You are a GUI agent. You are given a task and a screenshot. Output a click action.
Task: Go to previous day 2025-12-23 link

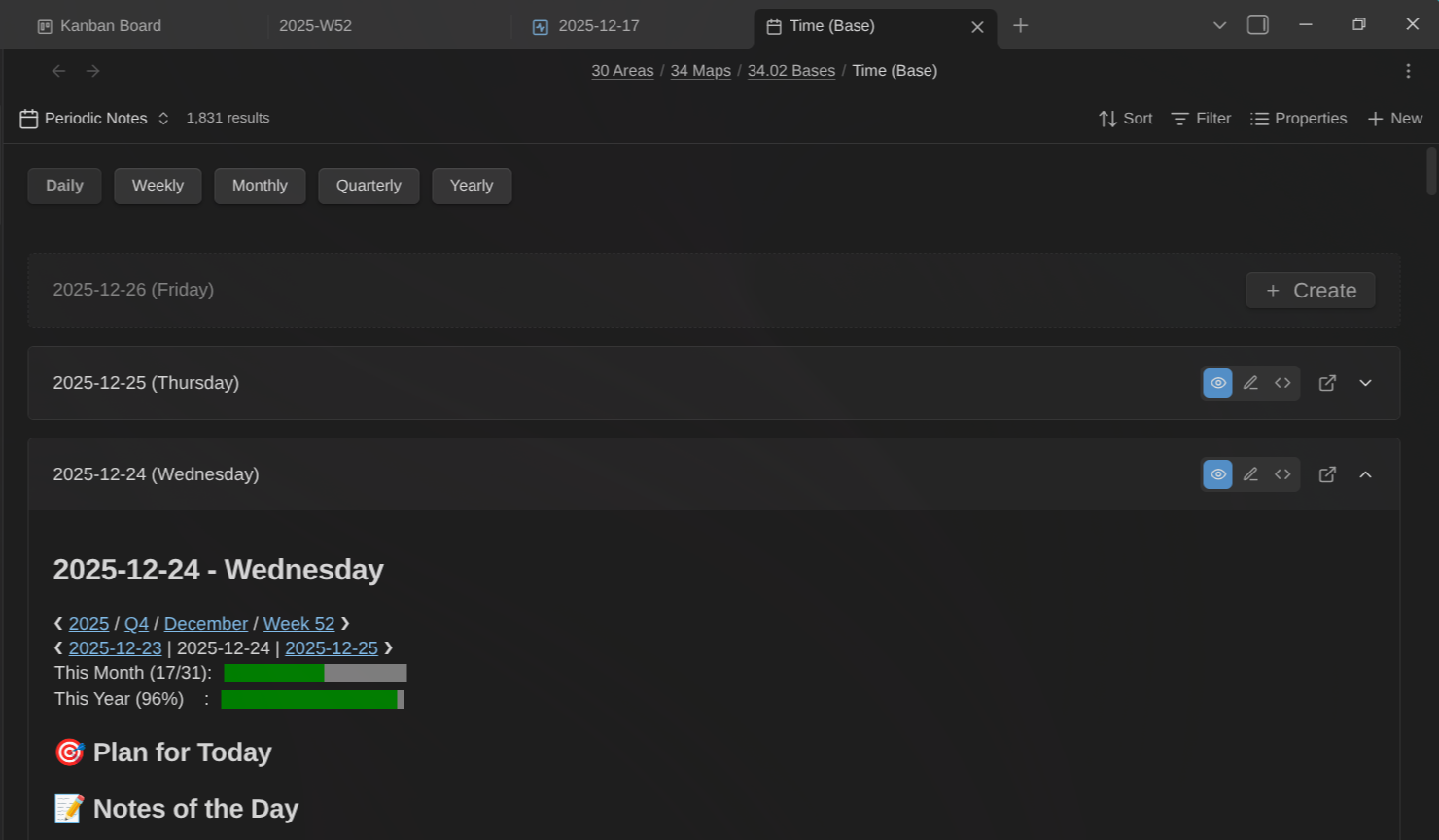(115, 648)
